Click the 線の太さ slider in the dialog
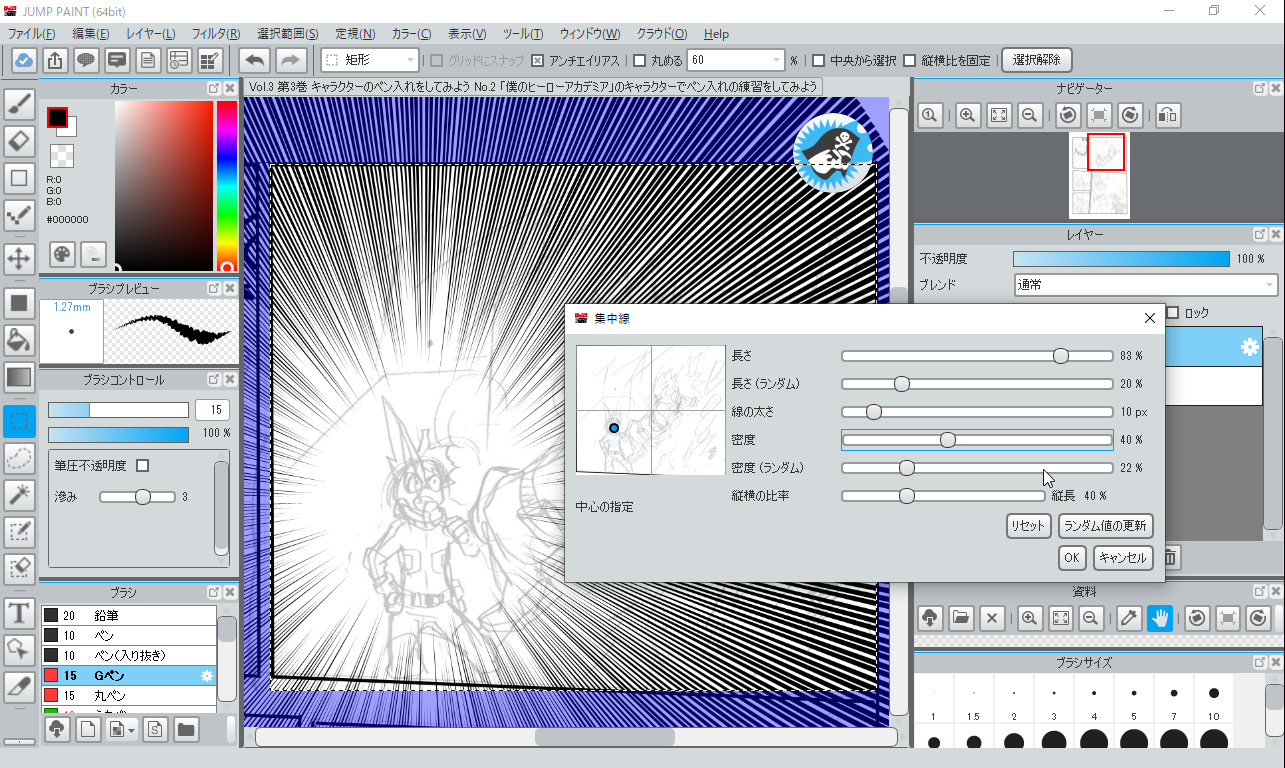The width and height of the screenshot is (1285, 768). (x=977, y=412)
